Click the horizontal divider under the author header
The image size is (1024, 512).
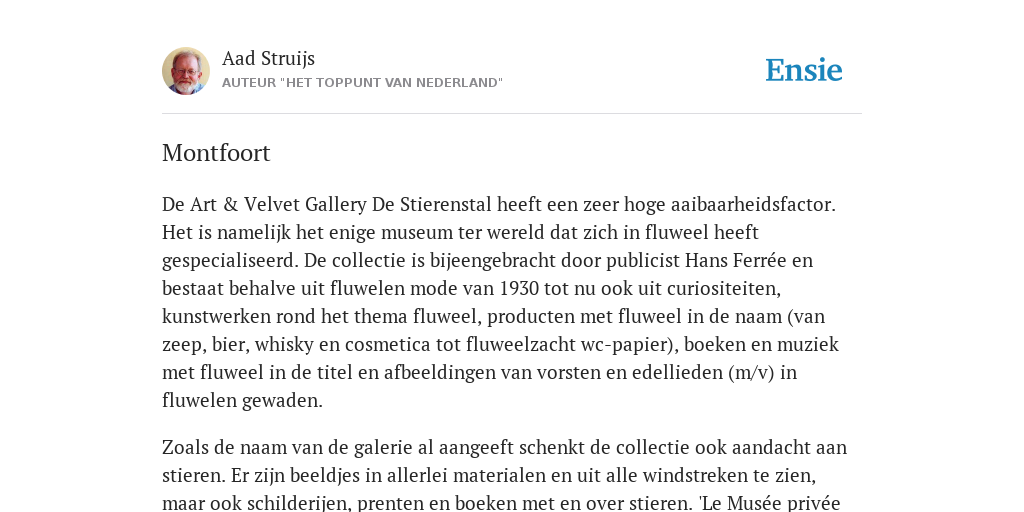tap(512, 114)
